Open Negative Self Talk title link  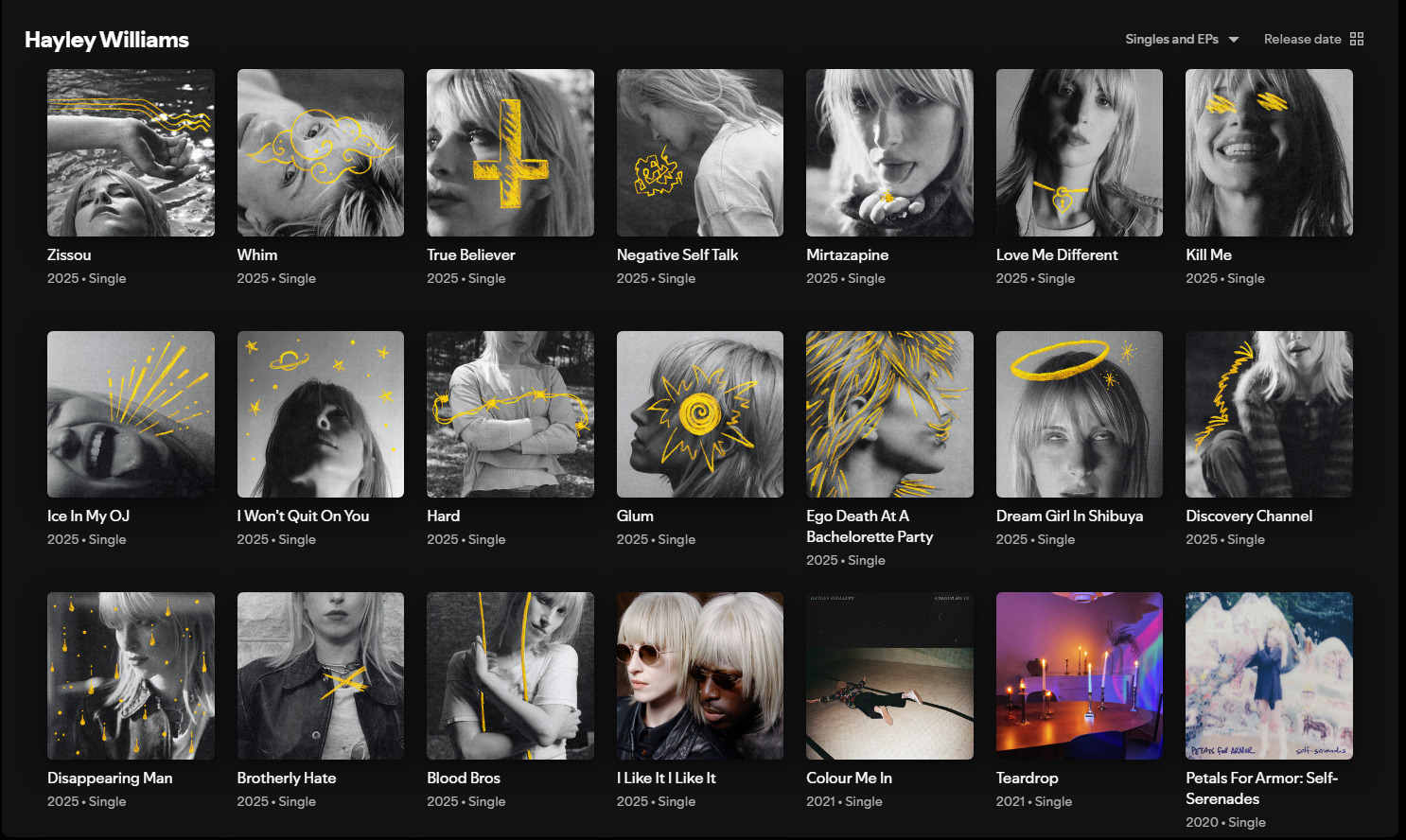click(x=677, y=254)
